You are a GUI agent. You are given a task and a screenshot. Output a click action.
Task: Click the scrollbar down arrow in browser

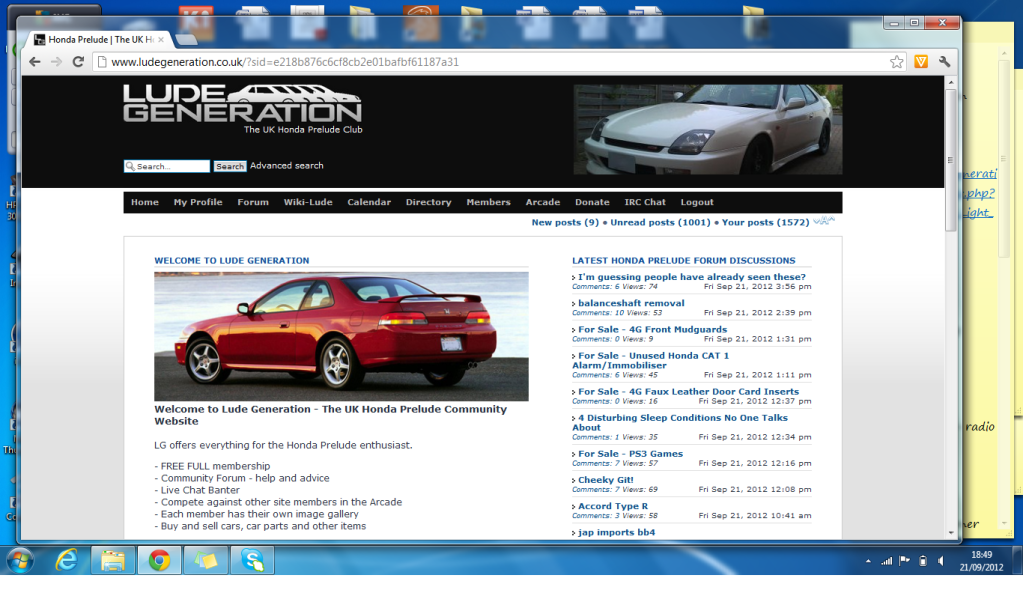tap(951, 532)
